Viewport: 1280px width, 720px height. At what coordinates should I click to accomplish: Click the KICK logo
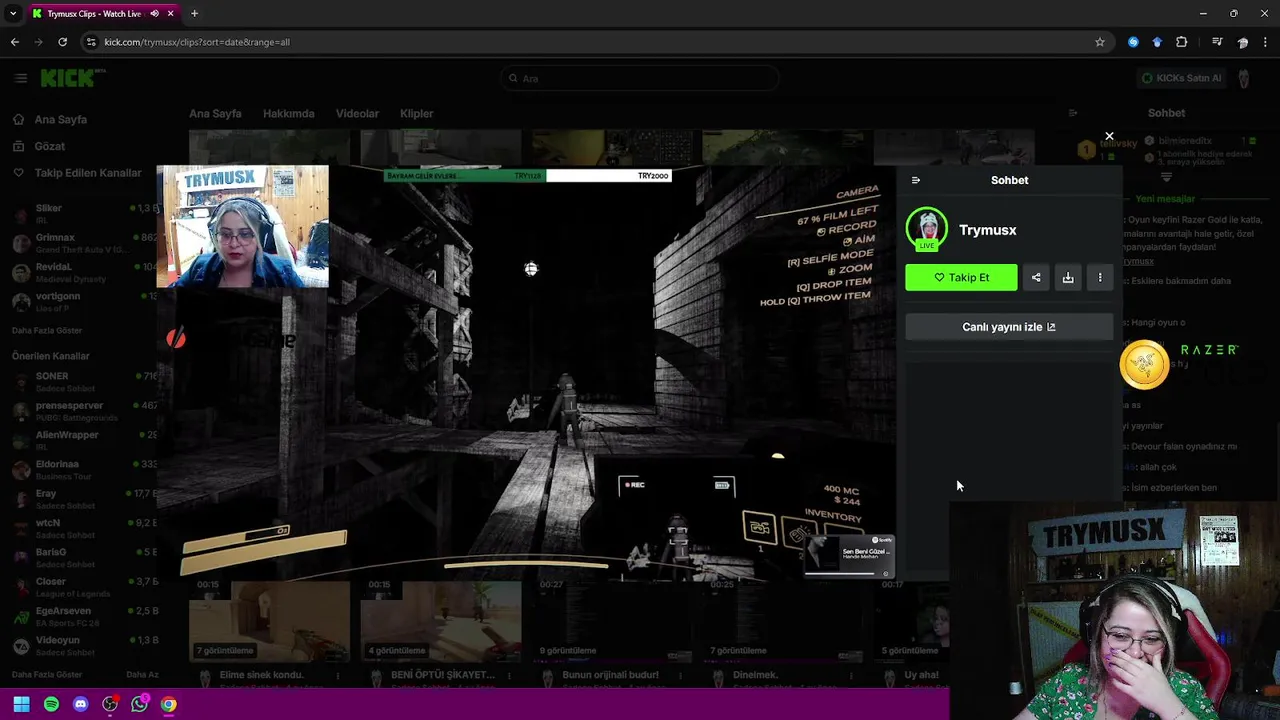(x=73, y=78)
